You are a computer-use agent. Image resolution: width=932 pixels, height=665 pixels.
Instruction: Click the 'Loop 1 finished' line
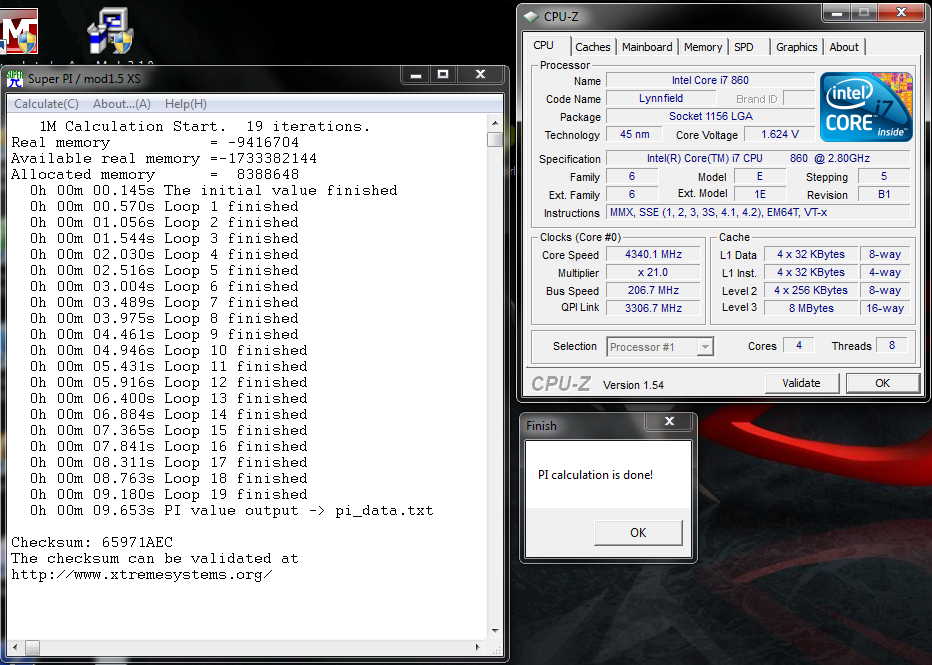[x=165, y=207]
